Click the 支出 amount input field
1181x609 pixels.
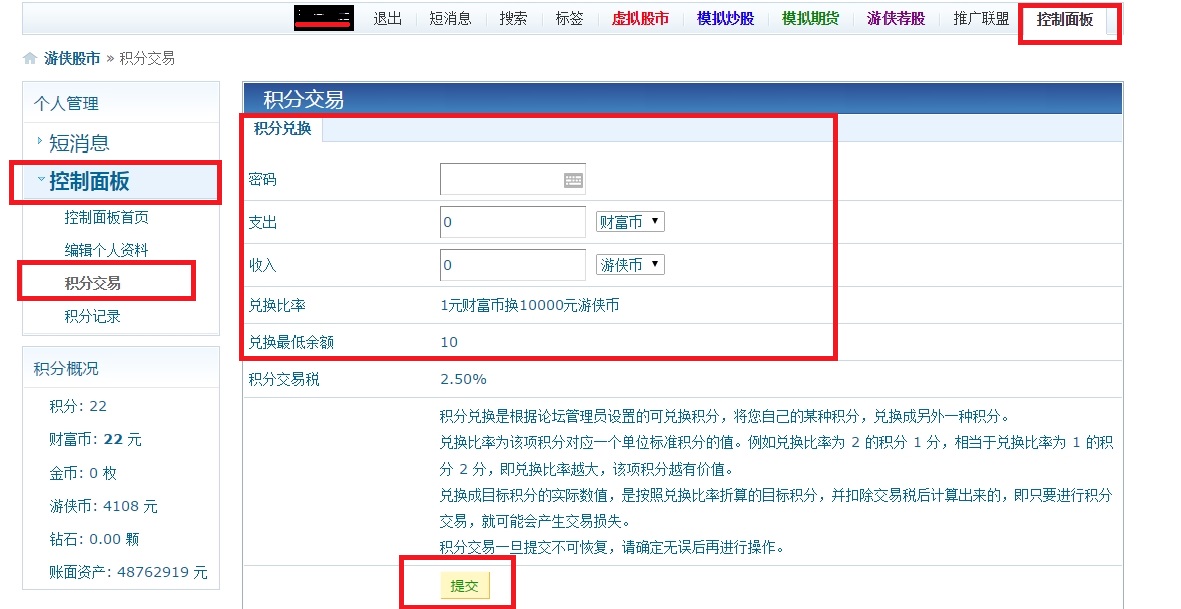point(512,222)
